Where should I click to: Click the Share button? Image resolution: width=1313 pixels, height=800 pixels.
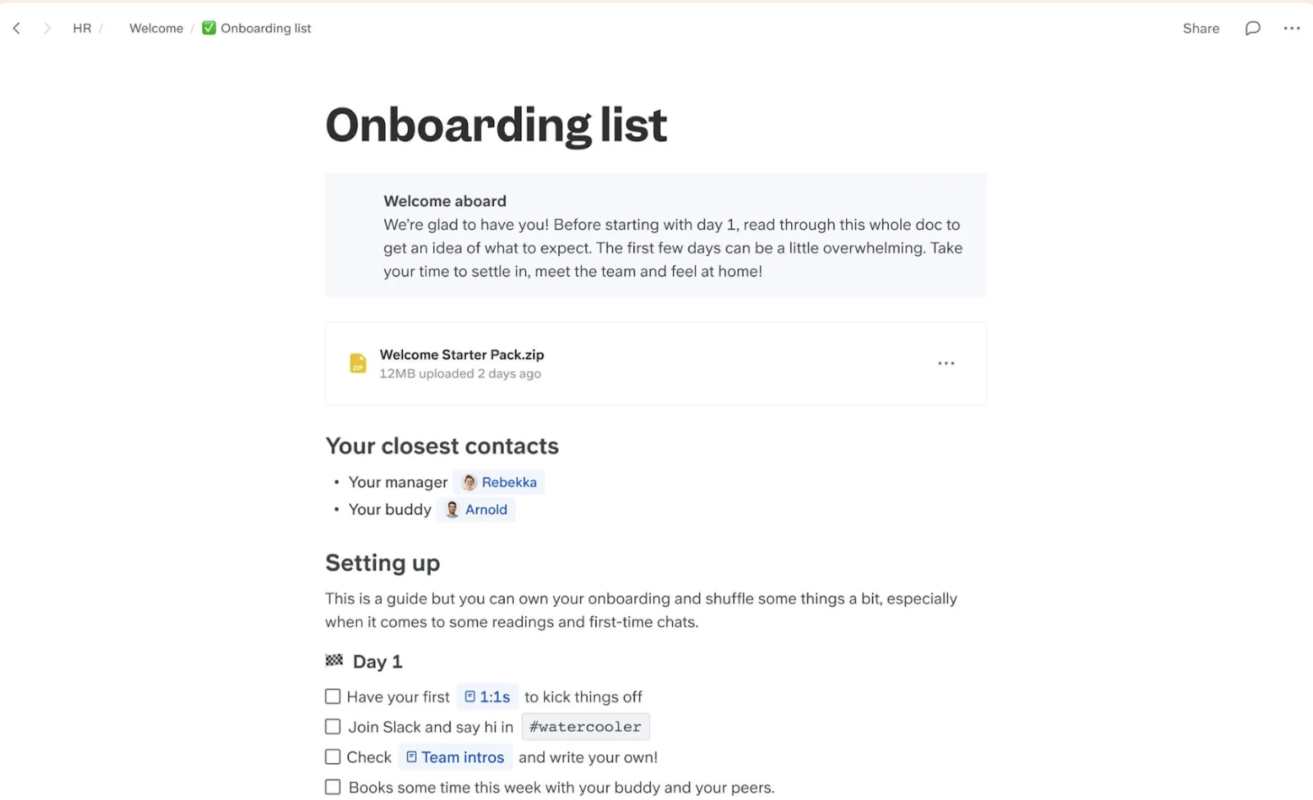[1201, 28]
